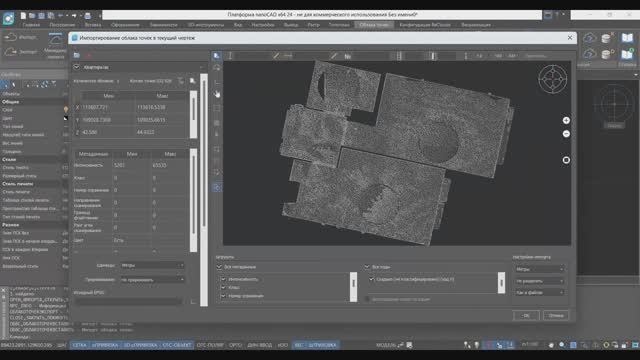Open the Метры dropdown in import settings
Image resolution: width=640 pixels, height=360 pixels.
pyautogui.click(x=540, y=269)
